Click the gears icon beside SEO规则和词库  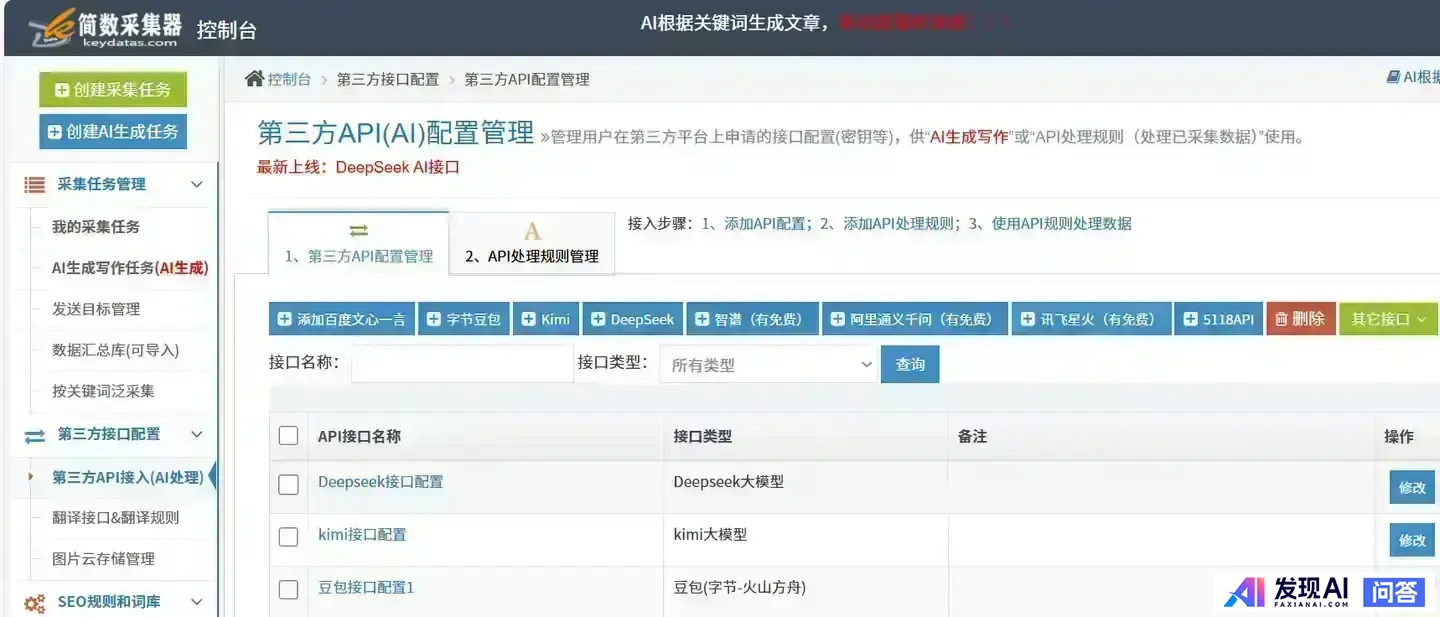click(x=35, y=603)
